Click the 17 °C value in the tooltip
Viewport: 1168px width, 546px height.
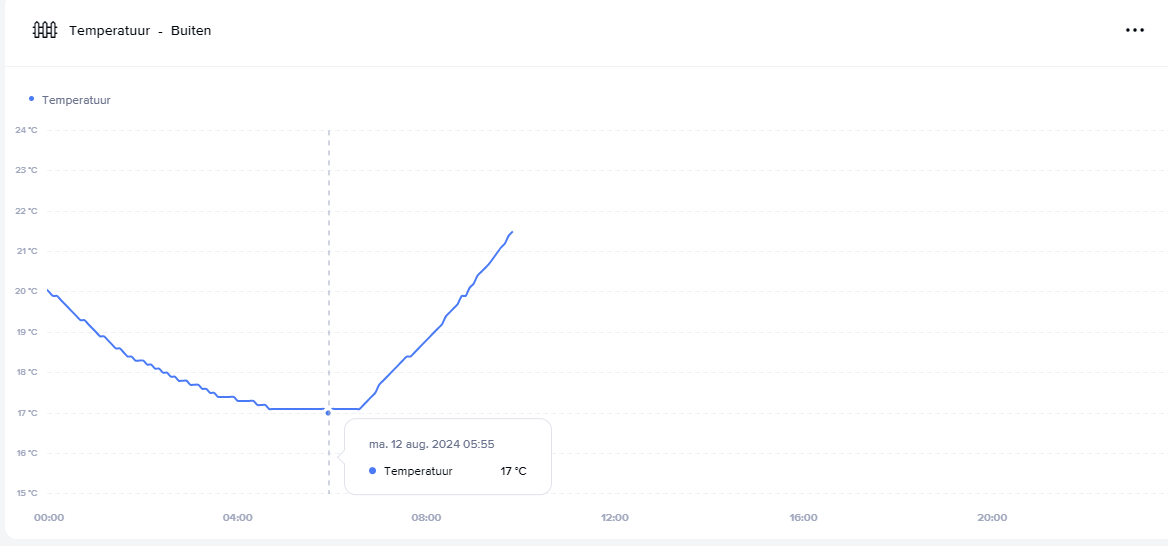point(513,471)
